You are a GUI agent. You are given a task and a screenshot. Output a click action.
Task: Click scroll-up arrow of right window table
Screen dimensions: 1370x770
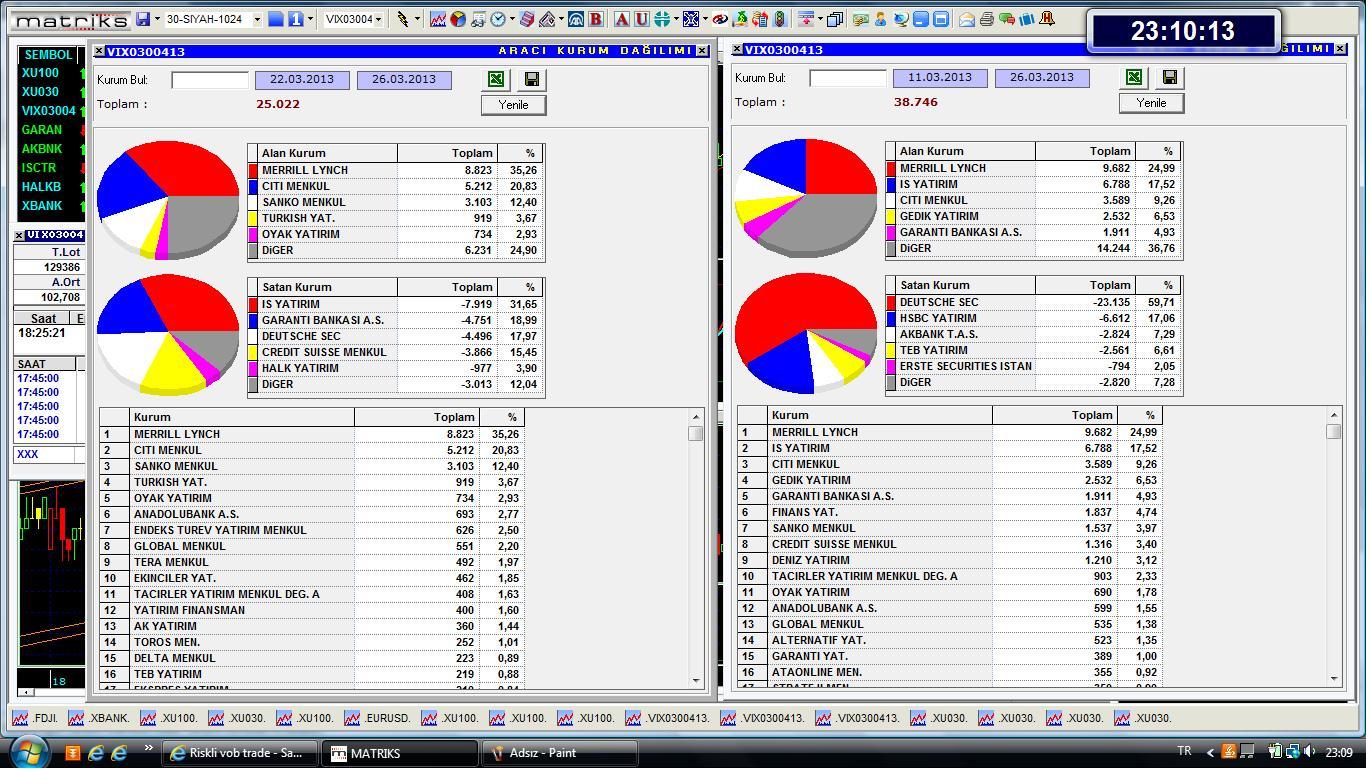[x=1334, y=414]
